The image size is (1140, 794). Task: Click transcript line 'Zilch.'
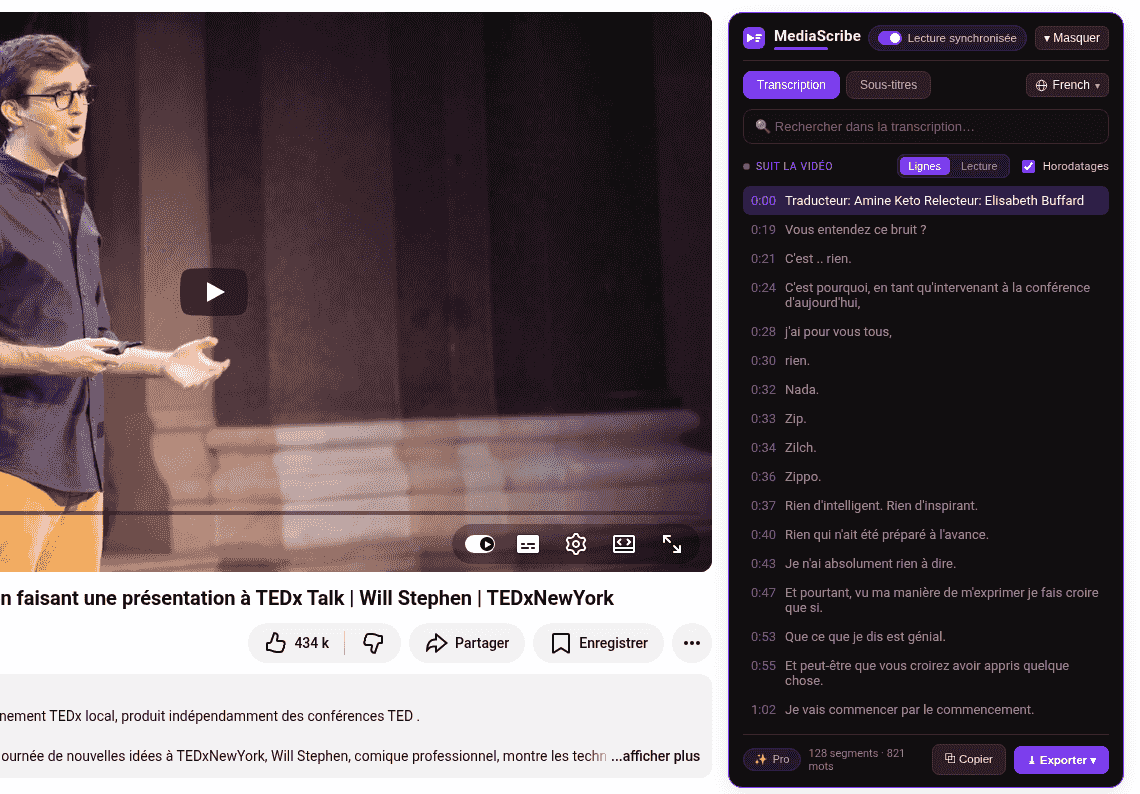[926, 448]
